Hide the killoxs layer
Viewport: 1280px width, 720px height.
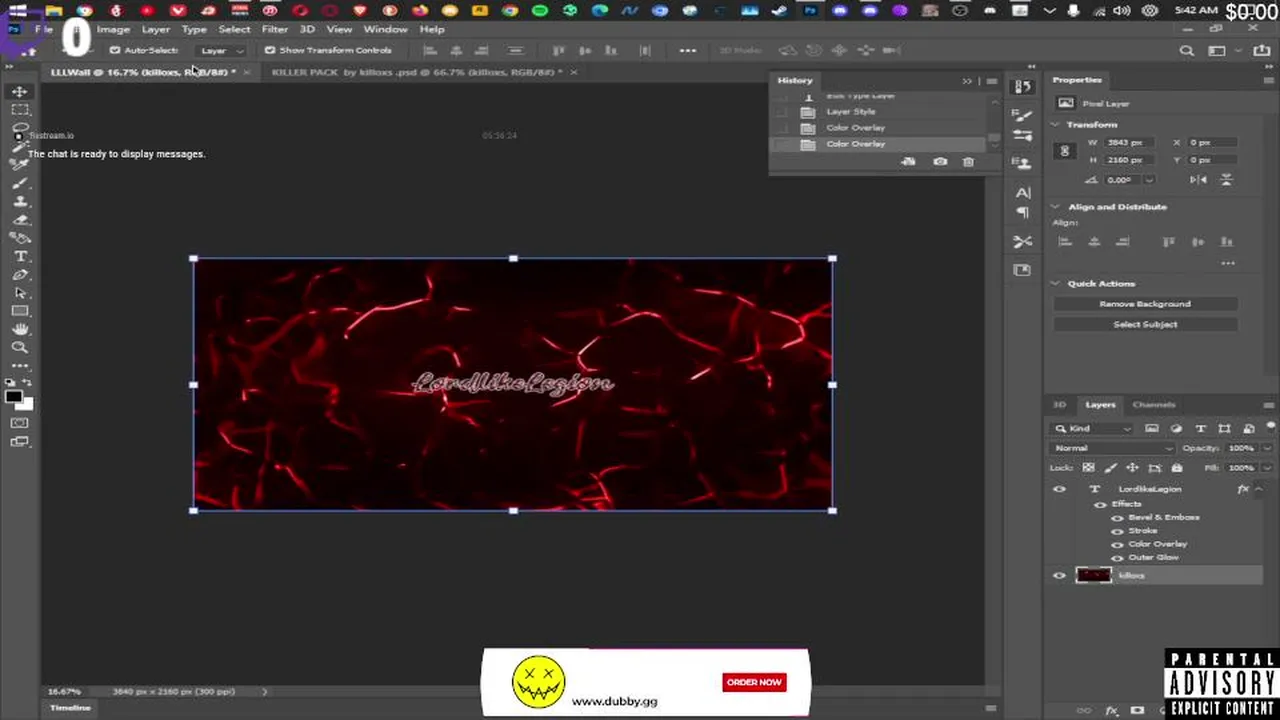click(x=1059, y=575)
